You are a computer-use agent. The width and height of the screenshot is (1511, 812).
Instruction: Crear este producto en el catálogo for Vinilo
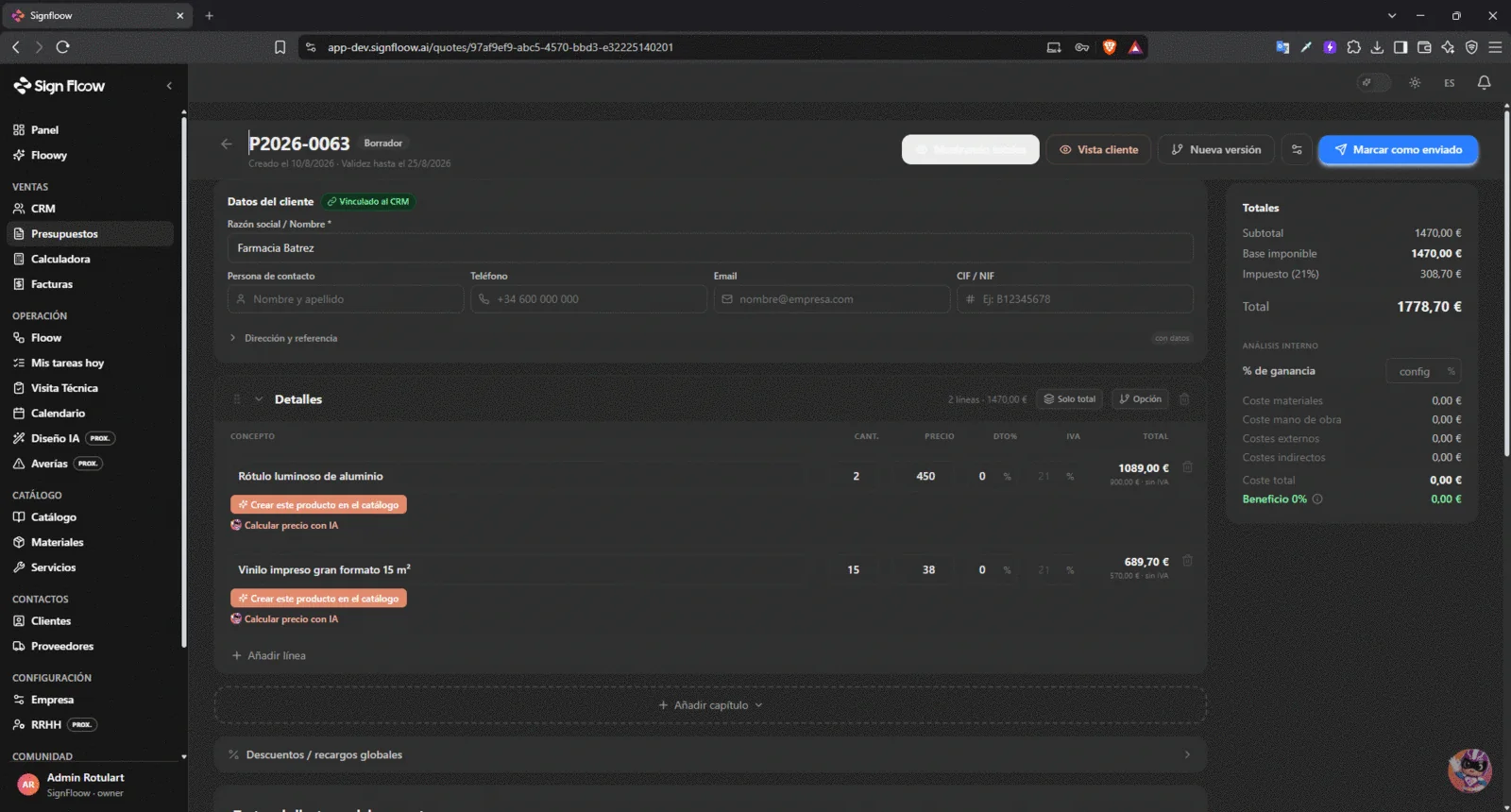318,599
